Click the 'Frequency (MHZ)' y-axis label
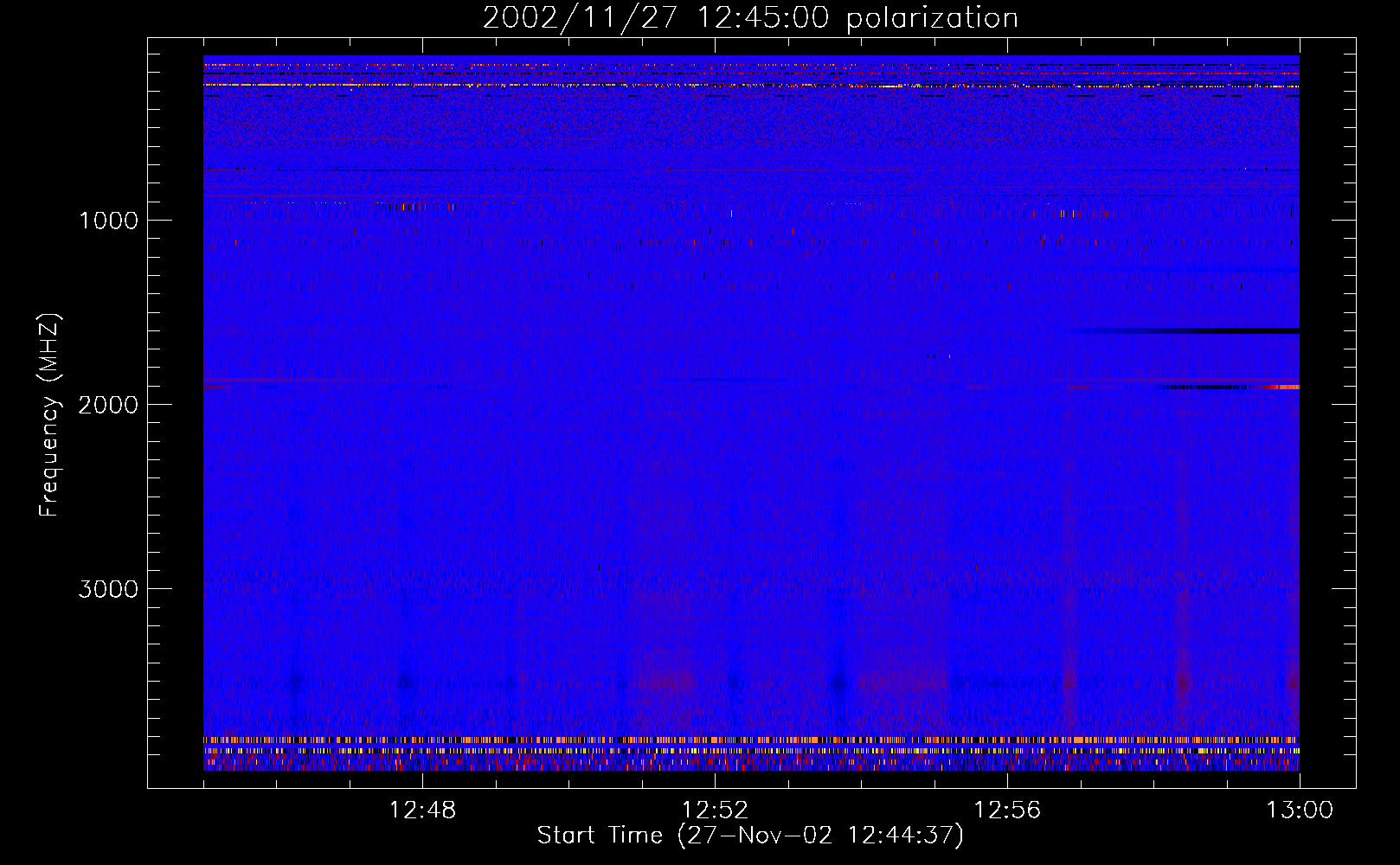Image resolution: width=1400 pixels, height=865 pixels. pos(50,415)
